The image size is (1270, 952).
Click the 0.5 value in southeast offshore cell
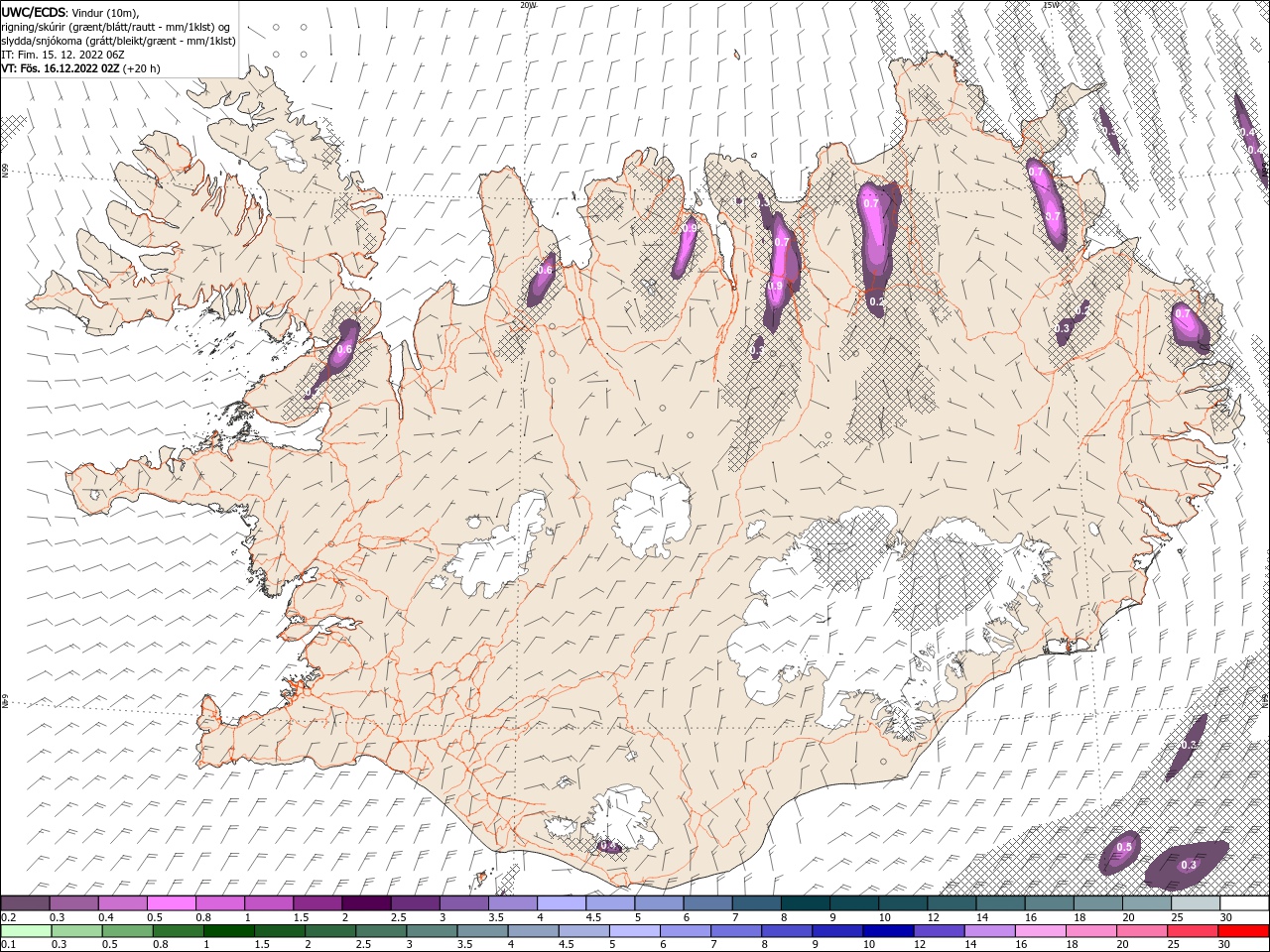pyautogui.click(x=1124, y=847)
